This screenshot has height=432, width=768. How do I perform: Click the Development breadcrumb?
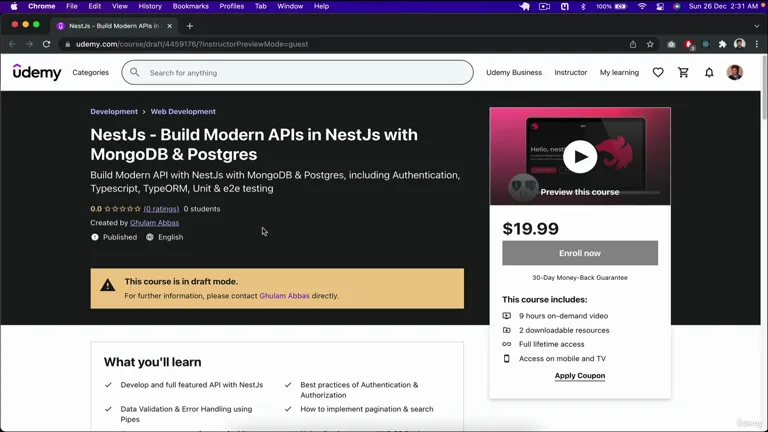pyautogui.click(x=114, y=112)
